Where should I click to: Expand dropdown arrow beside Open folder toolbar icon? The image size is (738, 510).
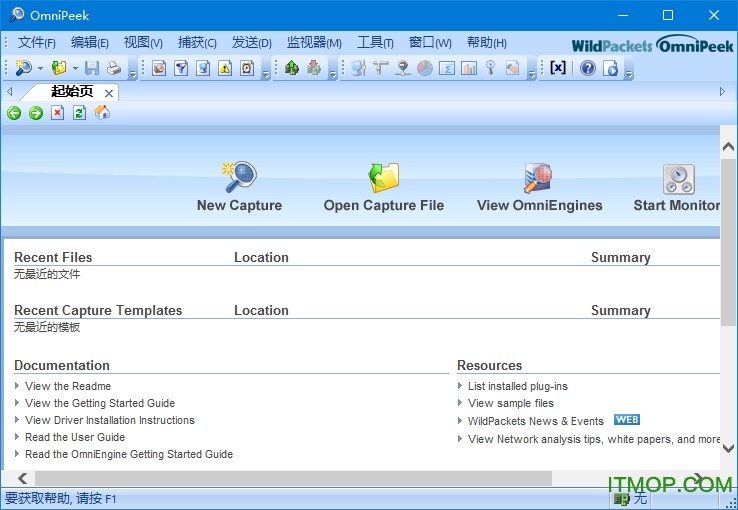[75, 69]
